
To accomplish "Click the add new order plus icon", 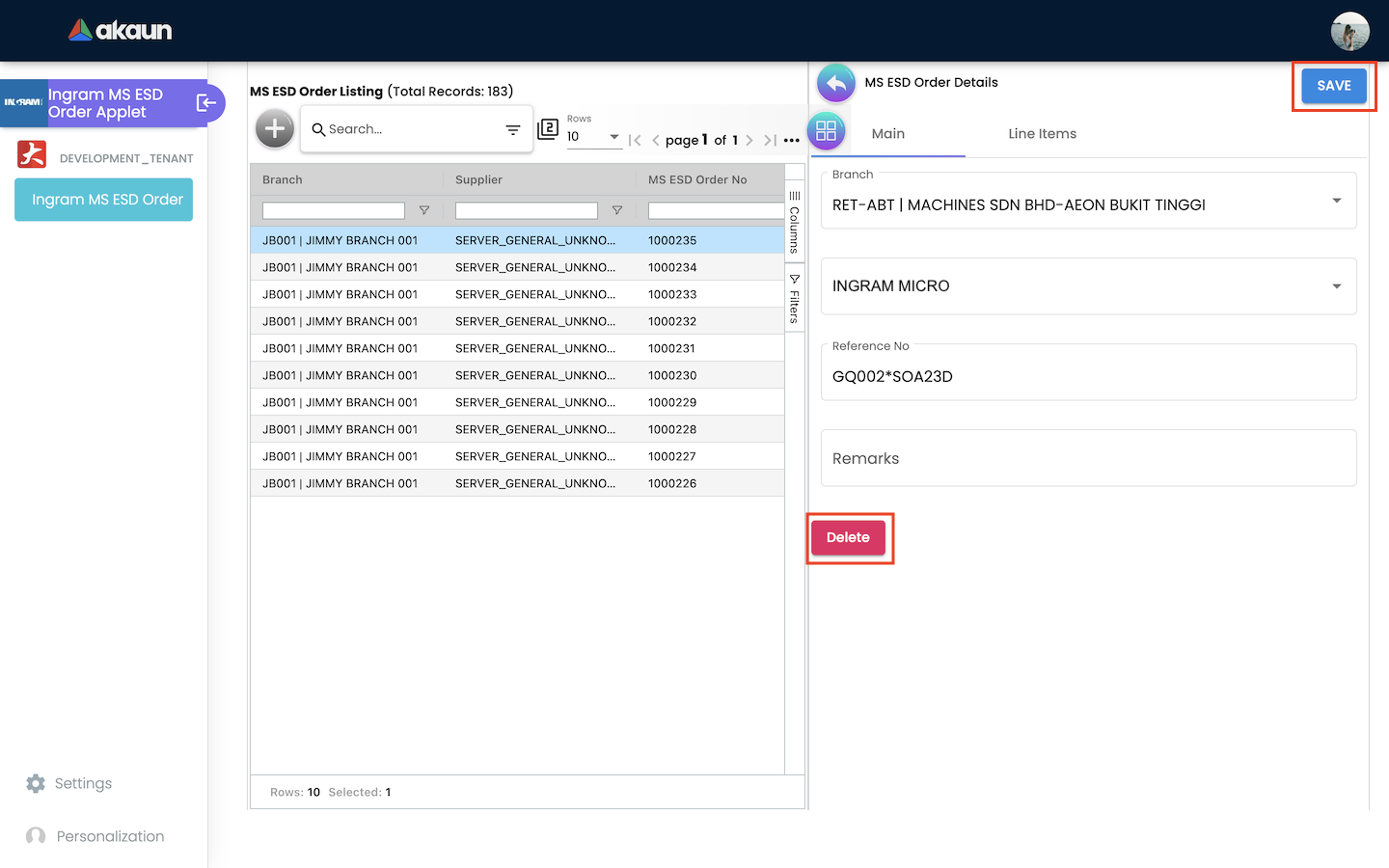I will (275, 129).
